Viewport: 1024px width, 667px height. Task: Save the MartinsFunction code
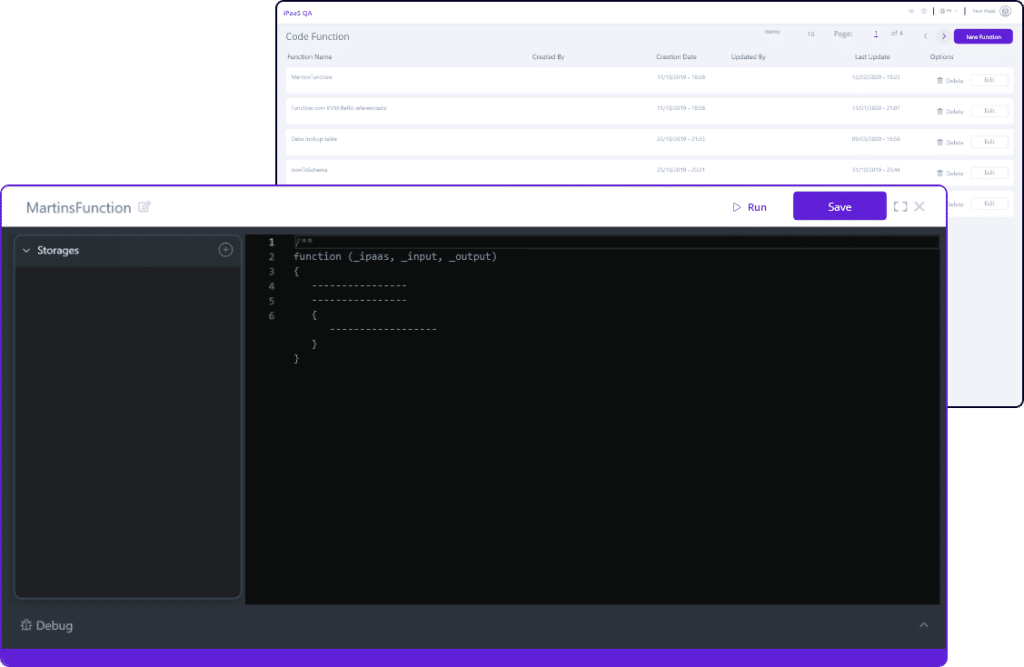tap(839, 206)
